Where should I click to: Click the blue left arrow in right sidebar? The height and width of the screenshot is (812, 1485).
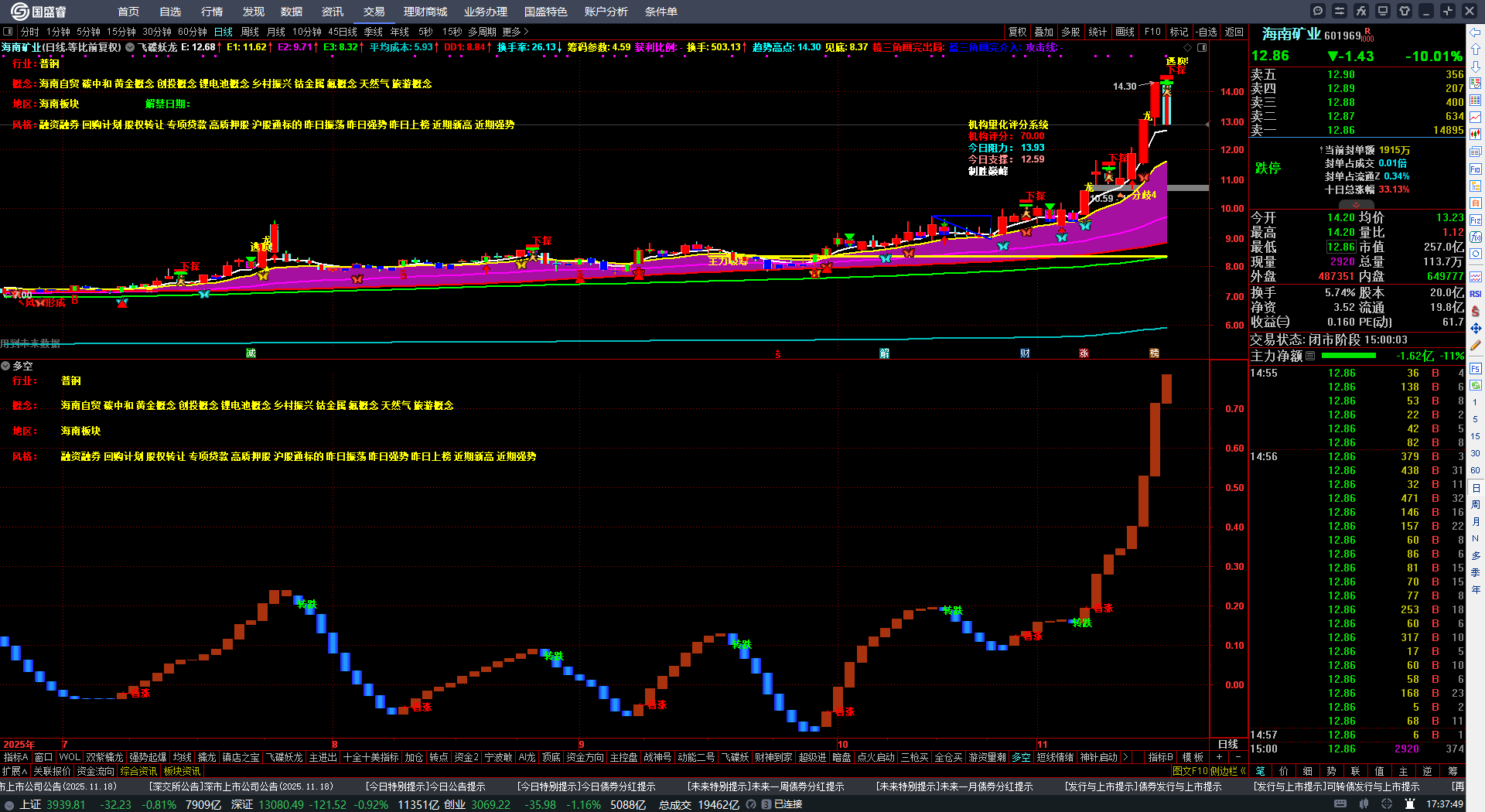coord(1476,32)
